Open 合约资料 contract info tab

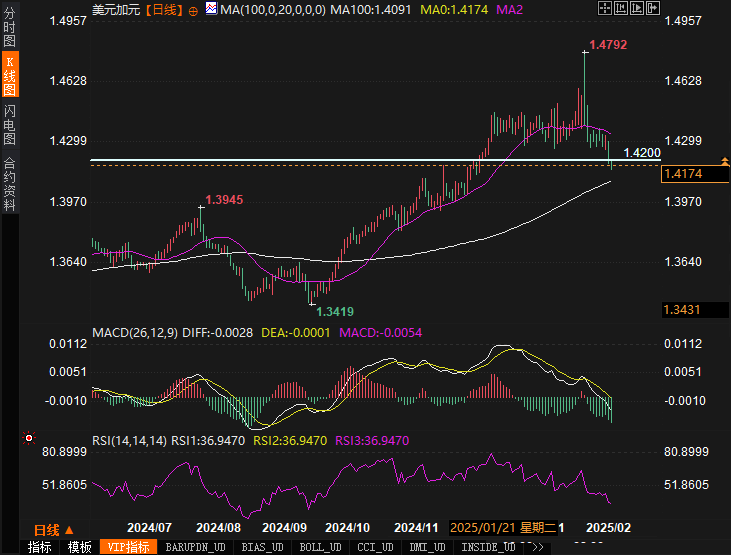pyautogui.click(x=10, y=184)
